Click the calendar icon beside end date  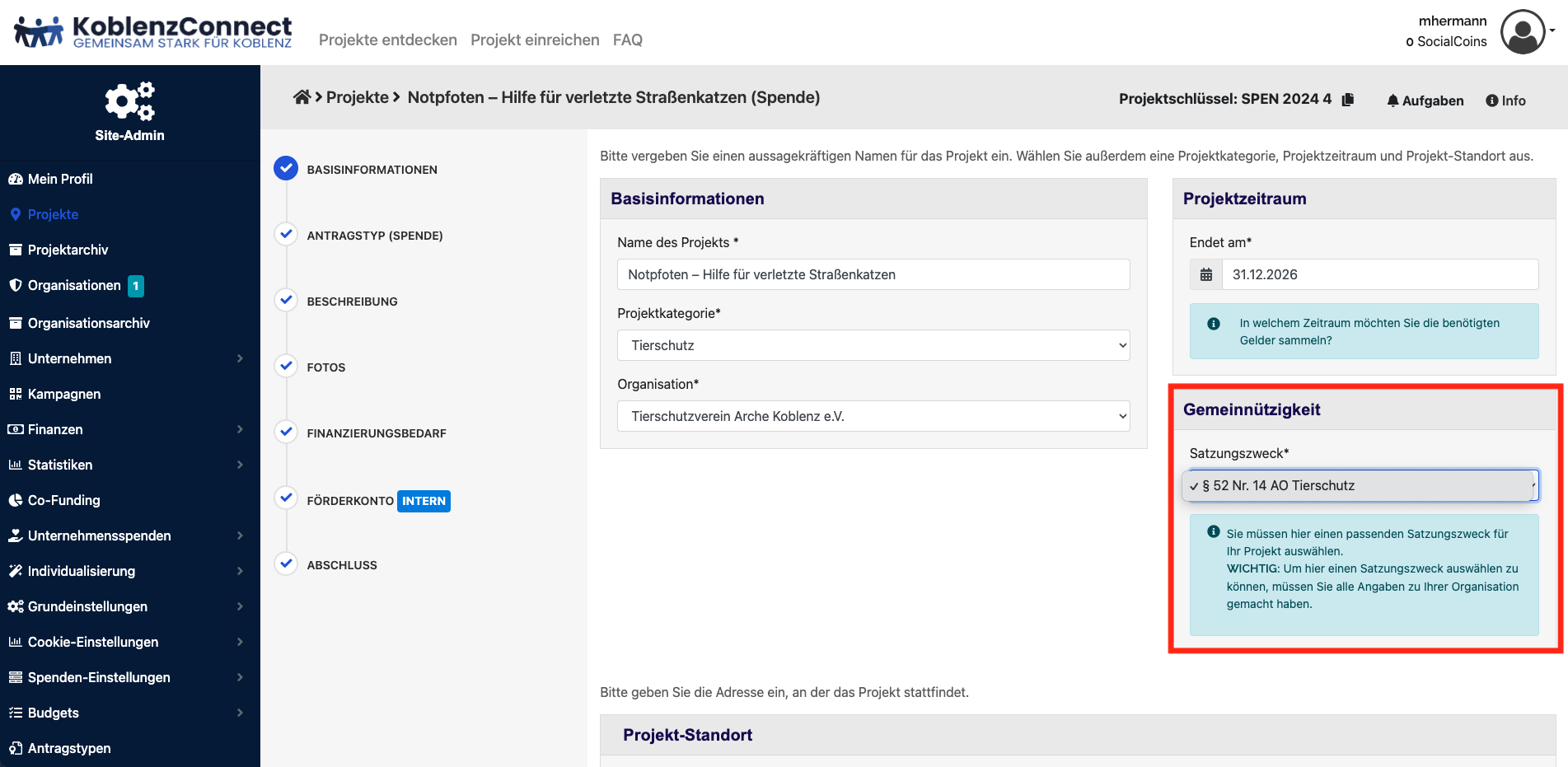[1206, 274]
